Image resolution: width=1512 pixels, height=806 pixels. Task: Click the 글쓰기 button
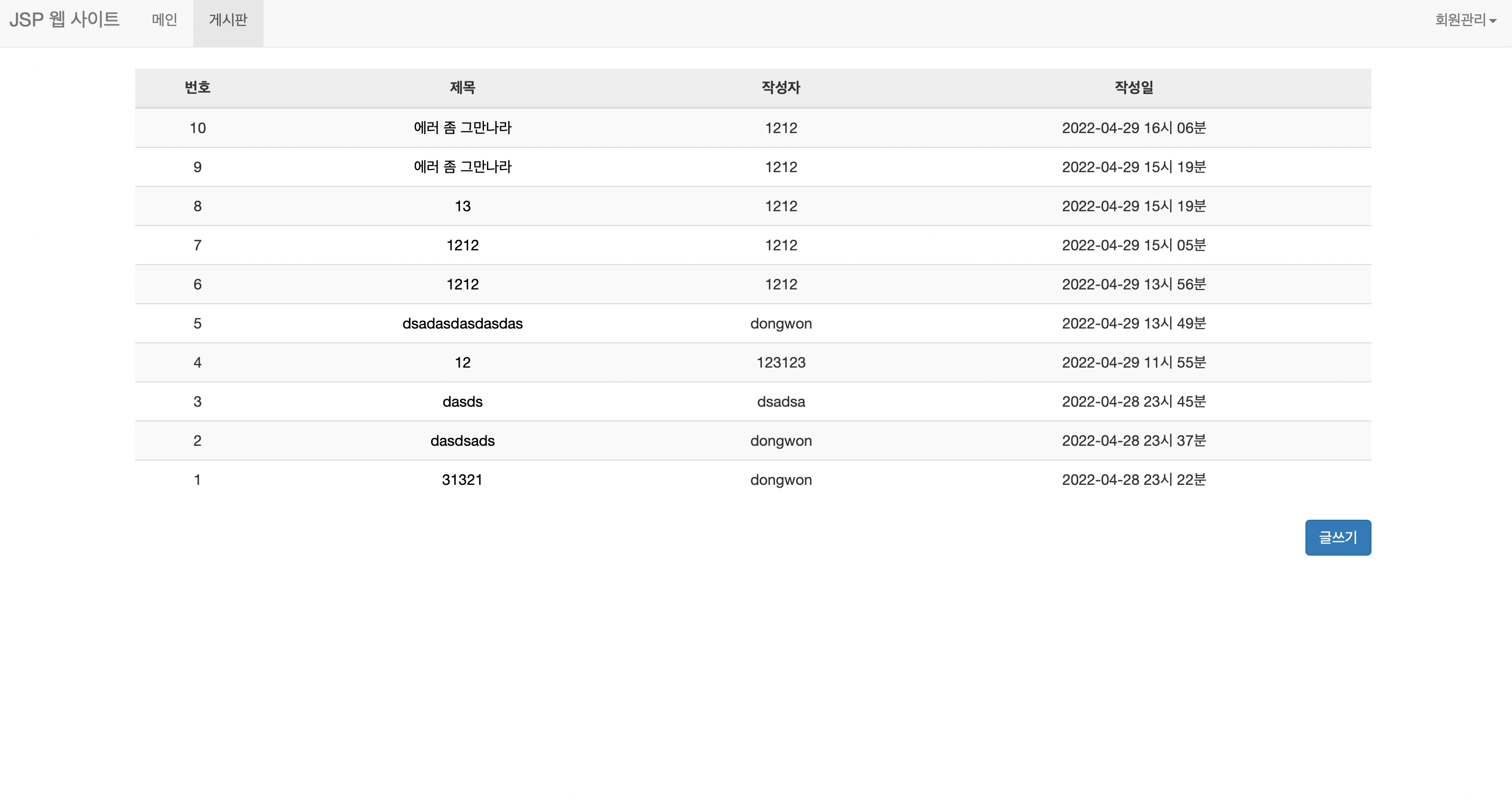click(1338, 537)
